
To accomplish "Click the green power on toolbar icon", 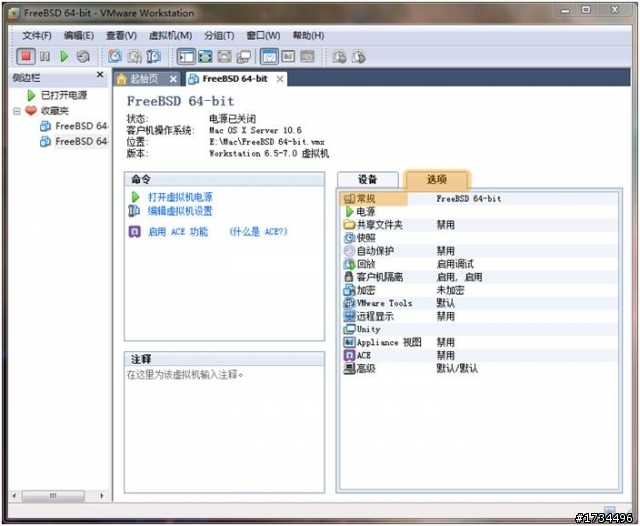I will tap(64, 56).
